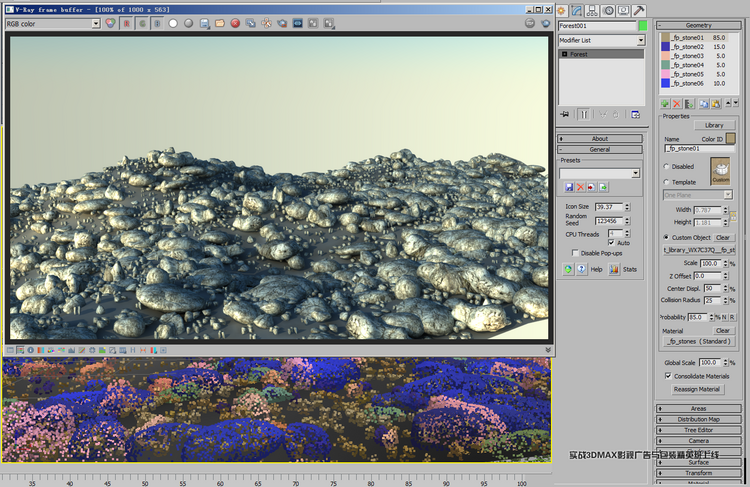Screen dimensions: 750x487
Task: Open the geometry Library button
Action: point(714,125)
